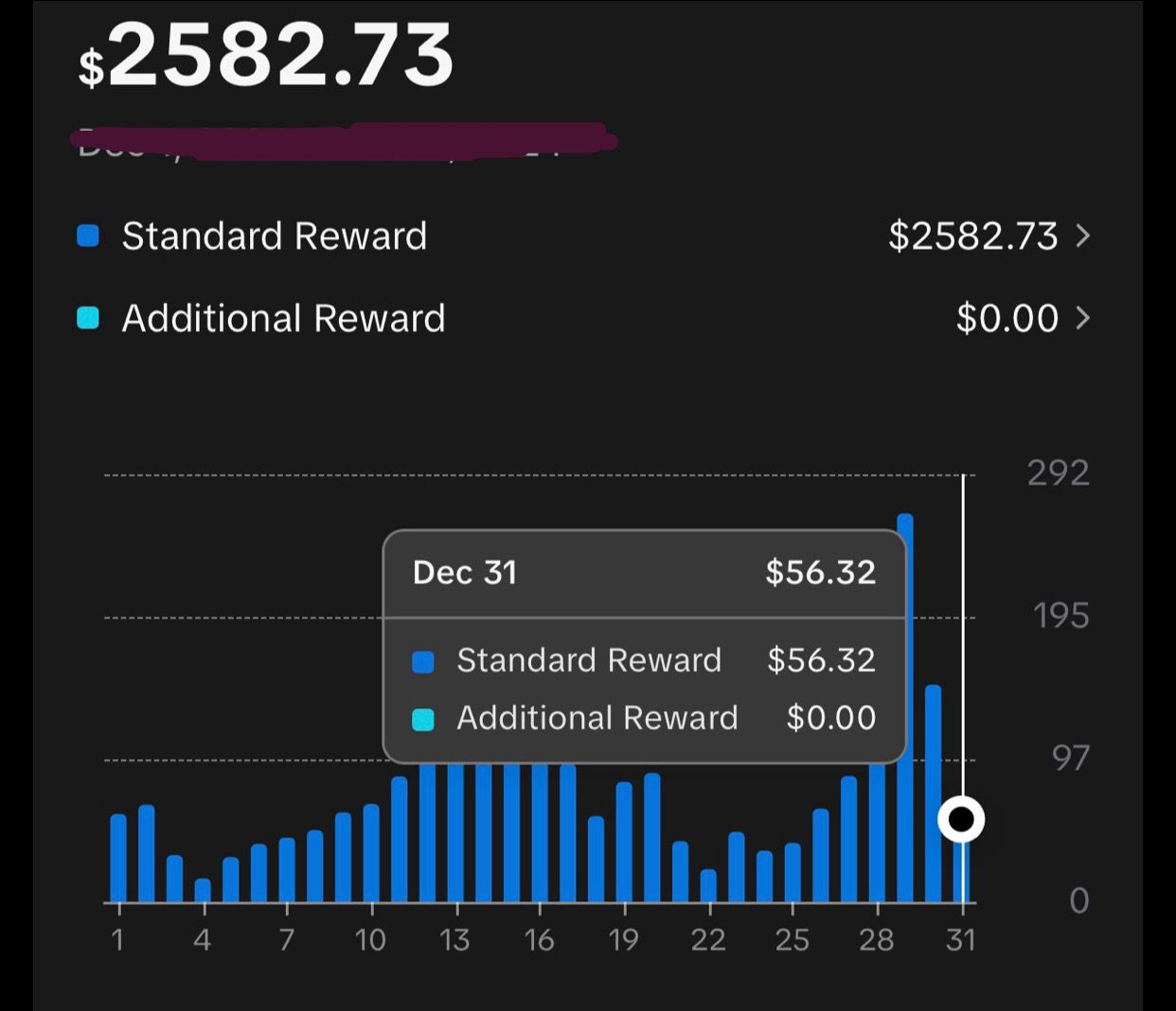Click the x-axis label 16
Image resolution: width=1176 pixels, height=1011 pixels.
tap(539, 940)
